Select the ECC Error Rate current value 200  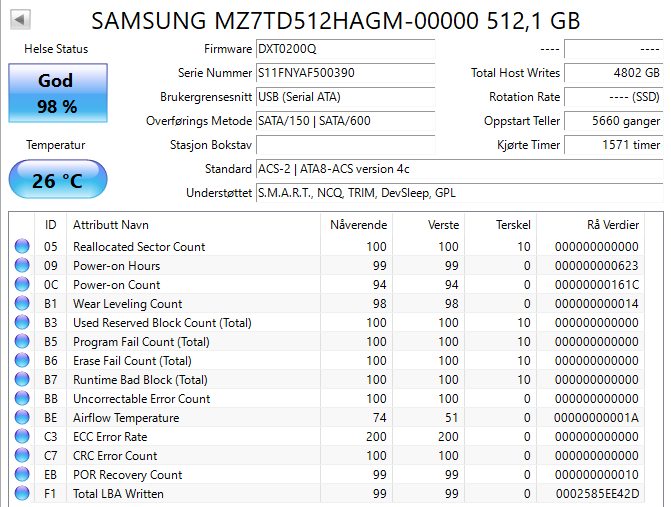[x=376, y=437]
